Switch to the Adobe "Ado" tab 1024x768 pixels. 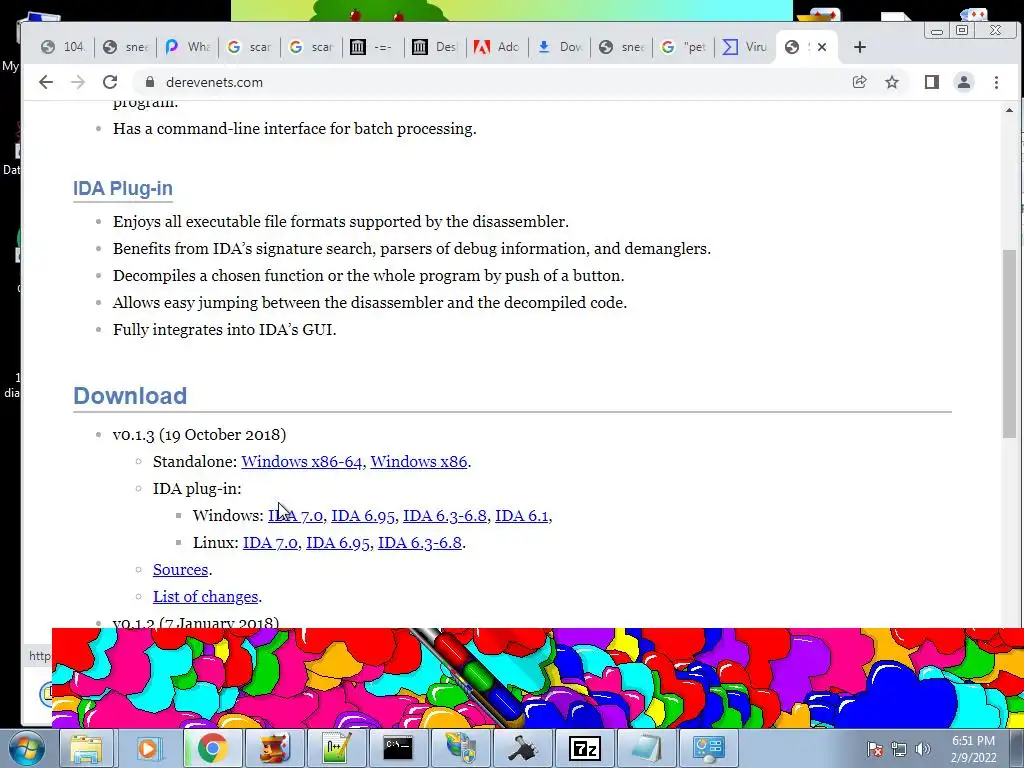pyautogui.click(x=498, y=47)
